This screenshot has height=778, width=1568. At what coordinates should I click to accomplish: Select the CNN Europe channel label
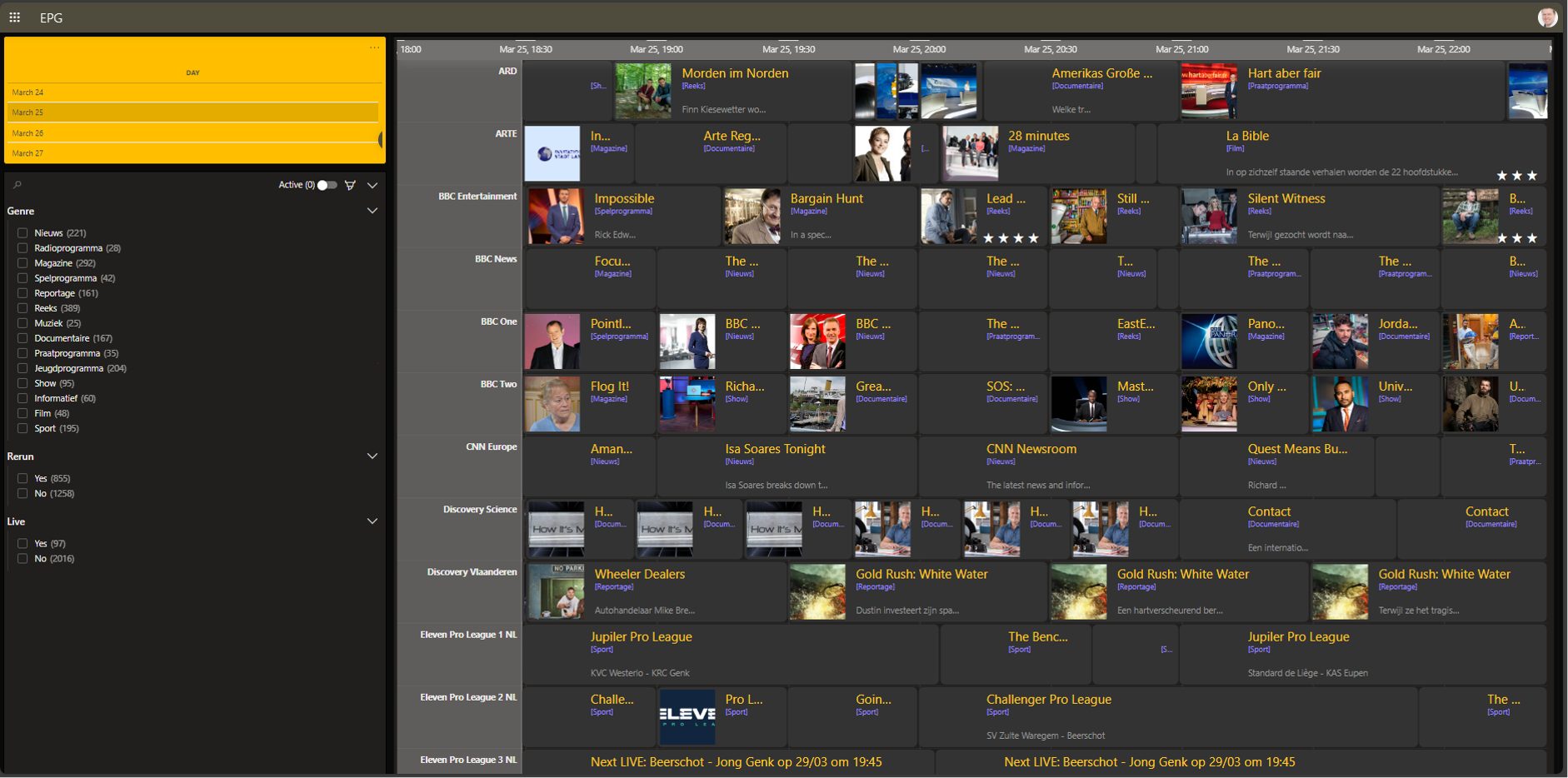click(491, 447)
